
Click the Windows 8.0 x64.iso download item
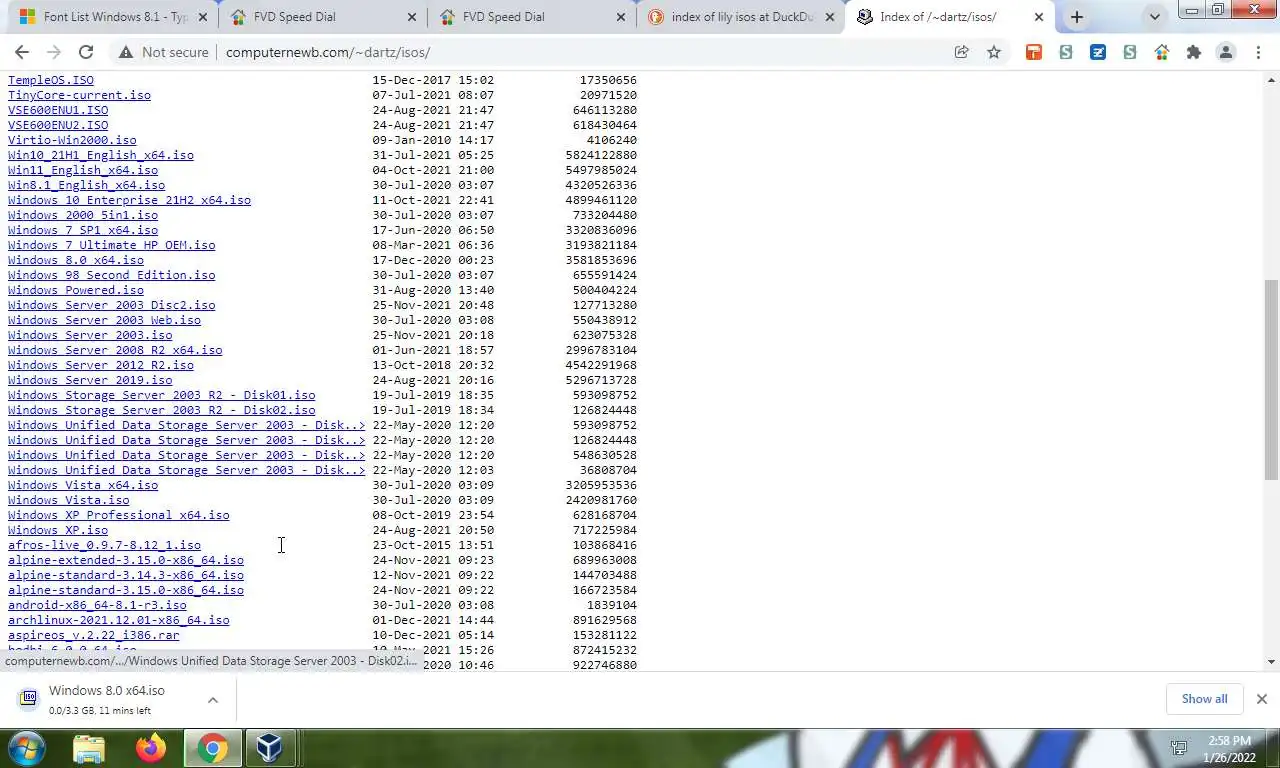point(107,699)
